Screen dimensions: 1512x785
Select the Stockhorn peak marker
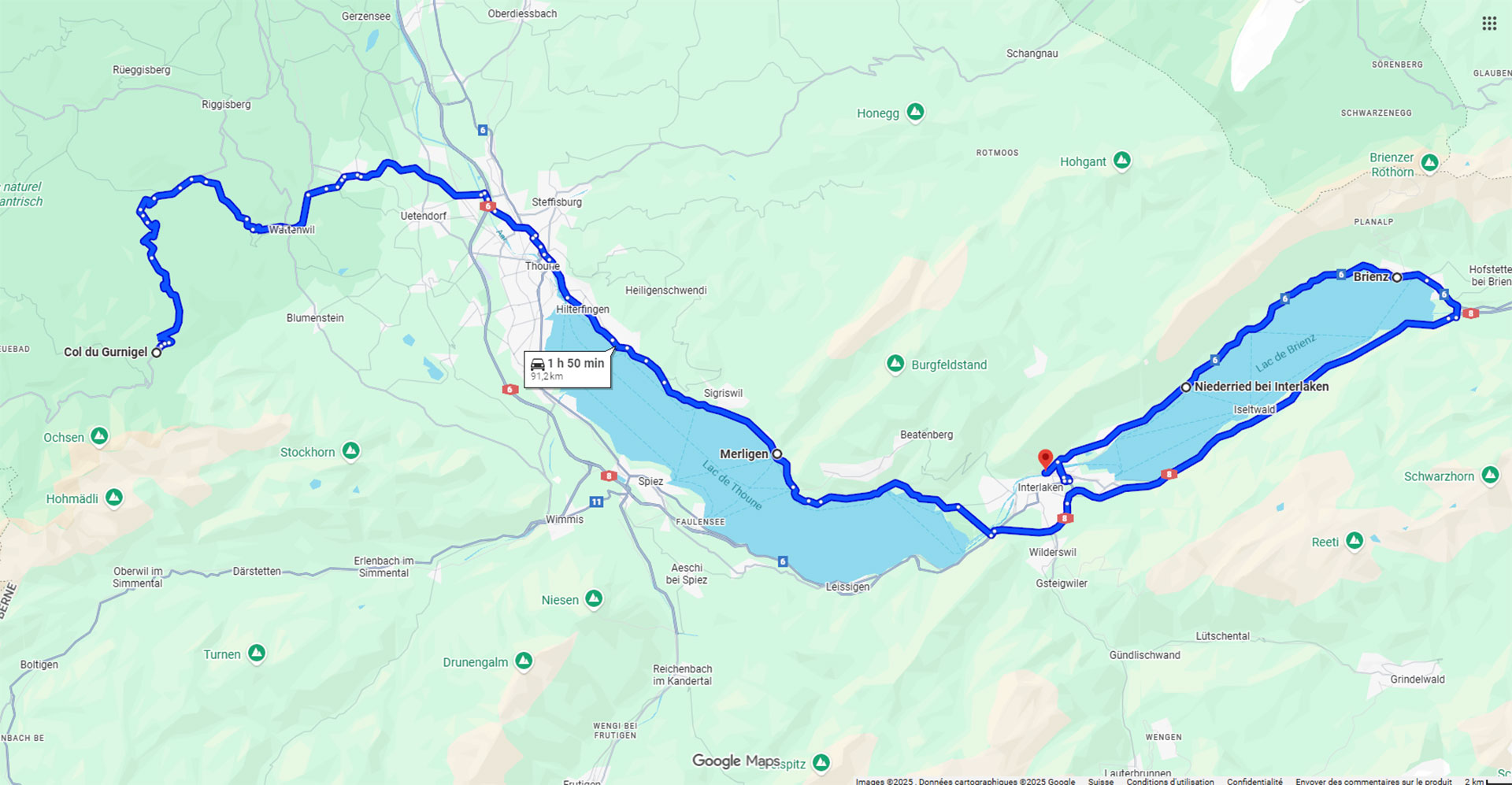pos(351,451)
